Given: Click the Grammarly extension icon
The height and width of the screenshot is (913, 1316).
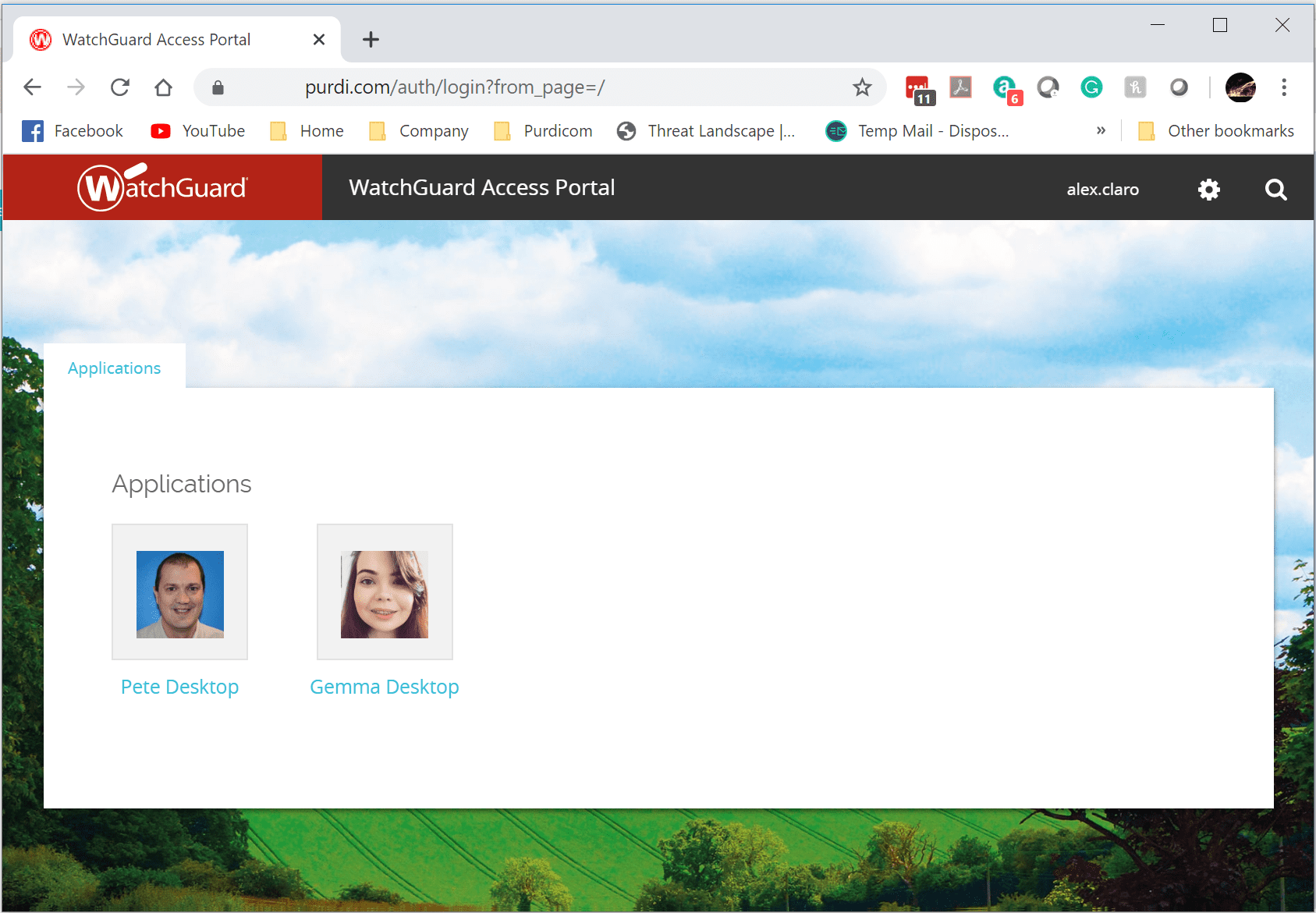Looking at the screenshot, I should pyautogui.click(x=1091, y=87).
